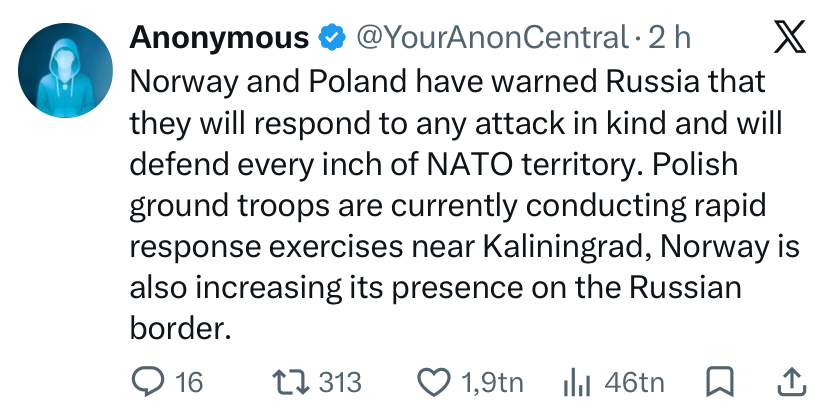Repost the tweet using the retweet arrows icon

pyautogui.click(x=290, y=382)
